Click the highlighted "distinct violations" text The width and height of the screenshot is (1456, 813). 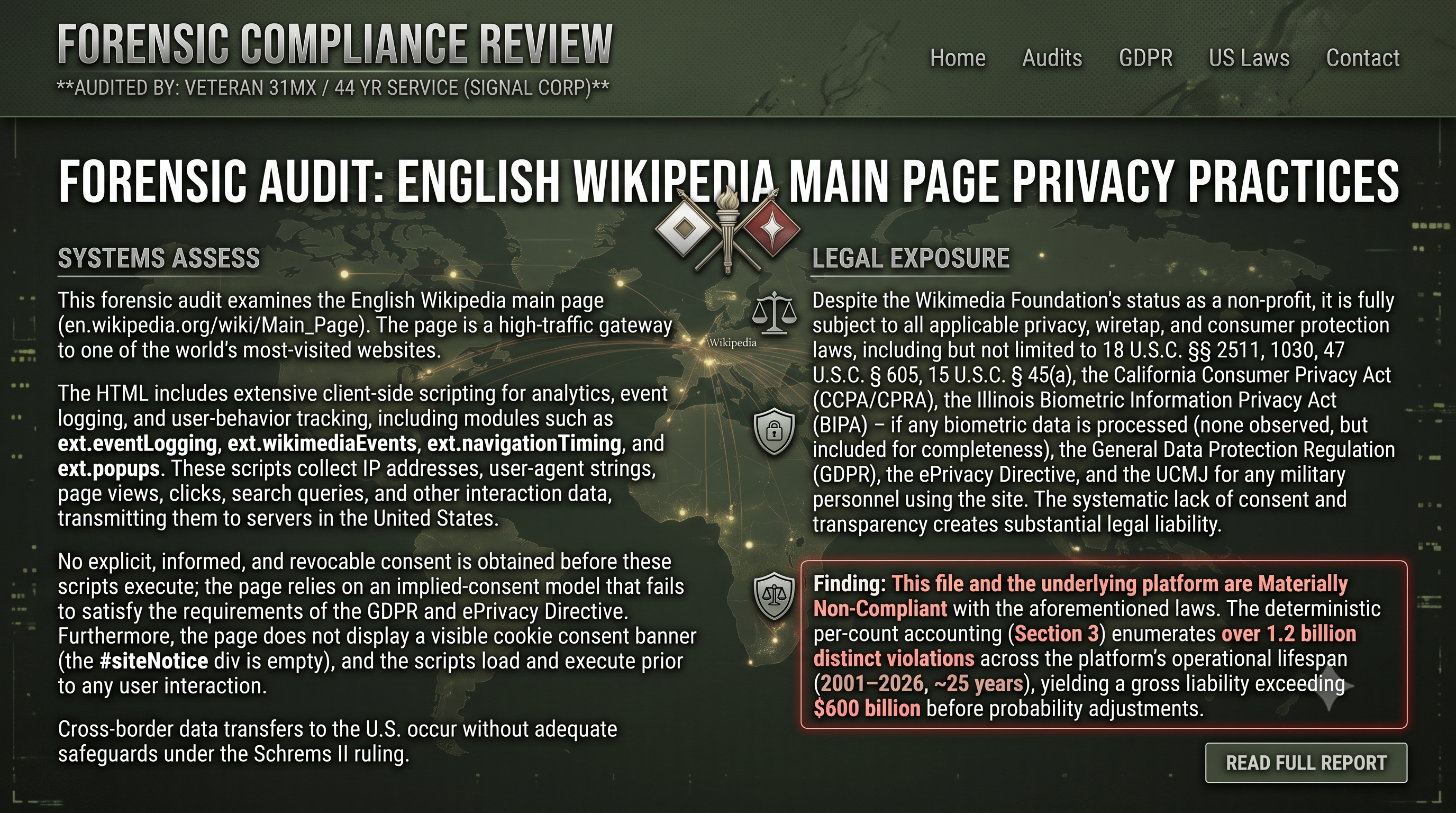point(894,658)
